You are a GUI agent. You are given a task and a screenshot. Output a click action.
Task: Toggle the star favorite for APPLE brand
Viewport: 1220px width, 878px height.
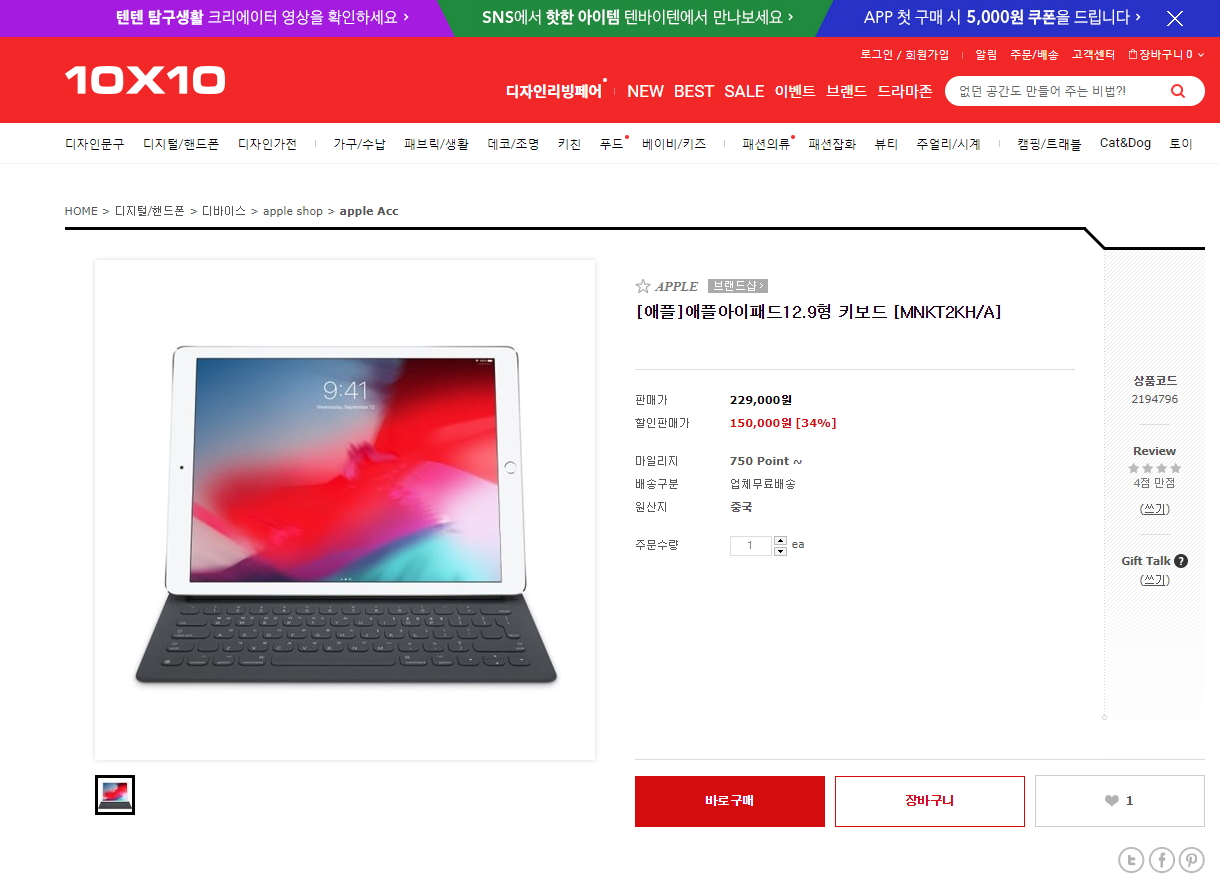tap(643, 286)
